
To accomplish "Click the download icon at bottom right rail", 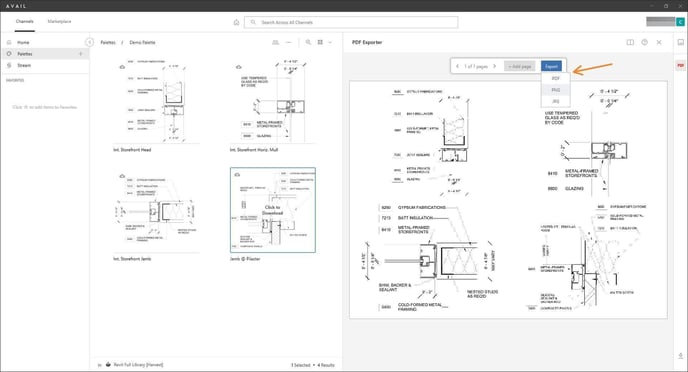I will click(681, 356).
